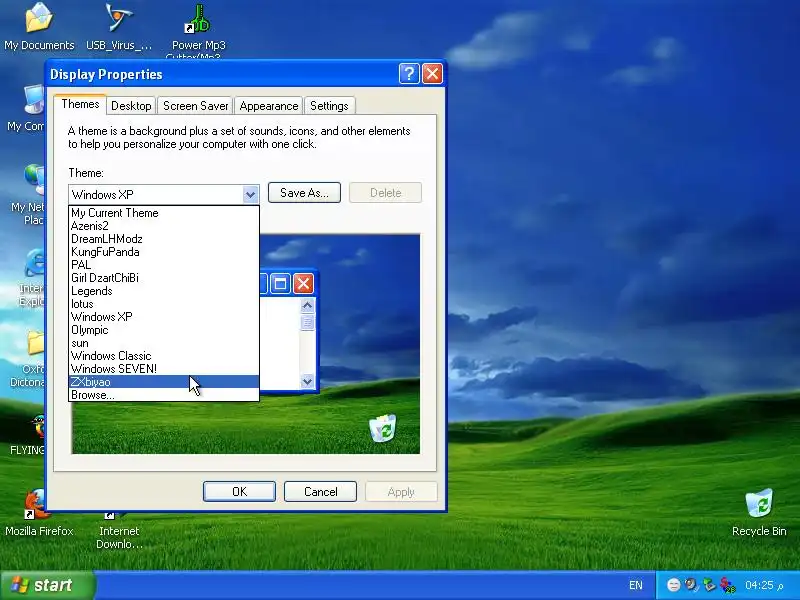Click the preview window's close button

[x=304, y=284]
